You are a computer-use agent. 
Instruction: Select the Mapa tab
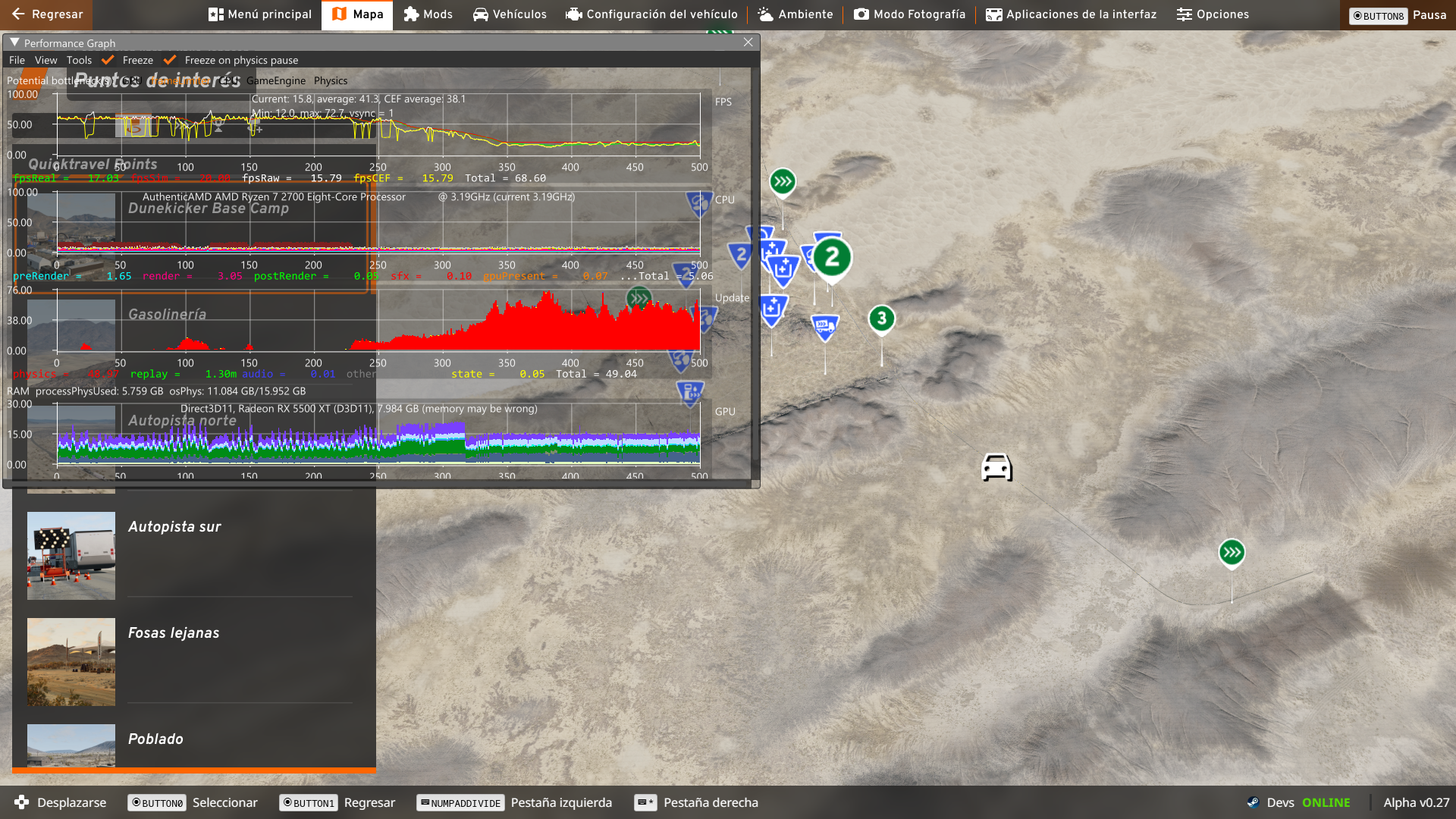coord(357,14)
